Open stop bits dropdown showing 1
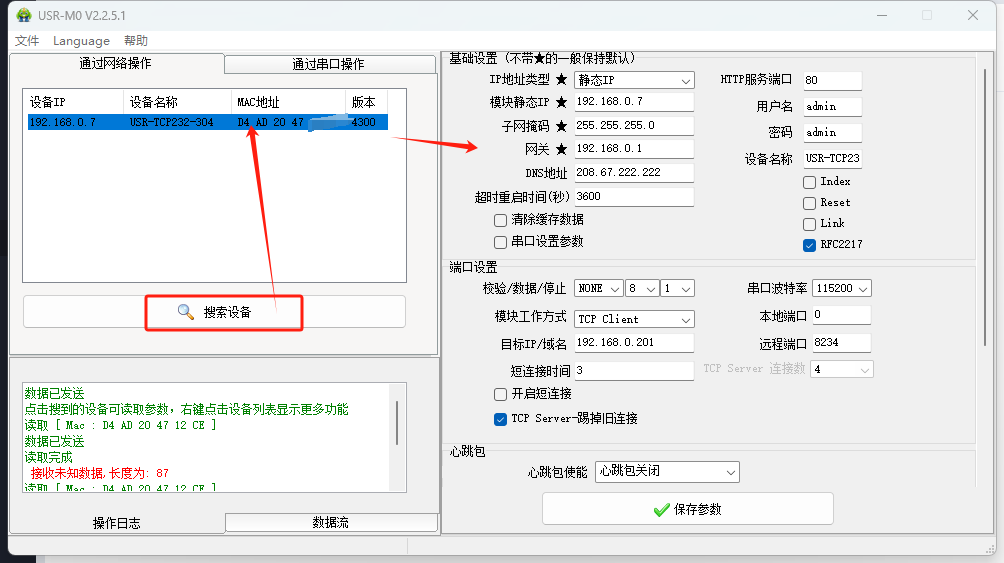The image size is (1004, 563). pyautogui.click(x=677, y=288)
